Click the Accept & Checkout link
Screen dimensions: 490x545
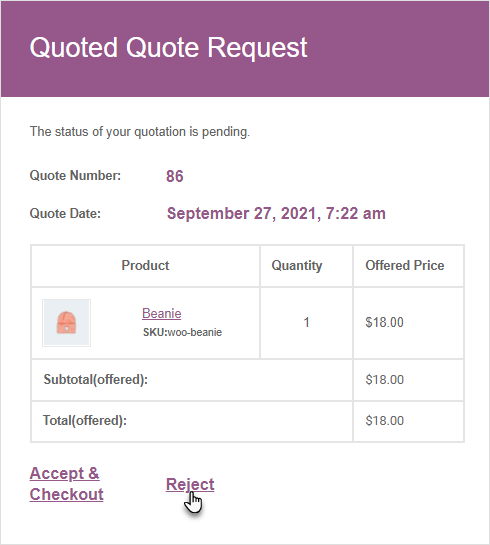point(66,484)
